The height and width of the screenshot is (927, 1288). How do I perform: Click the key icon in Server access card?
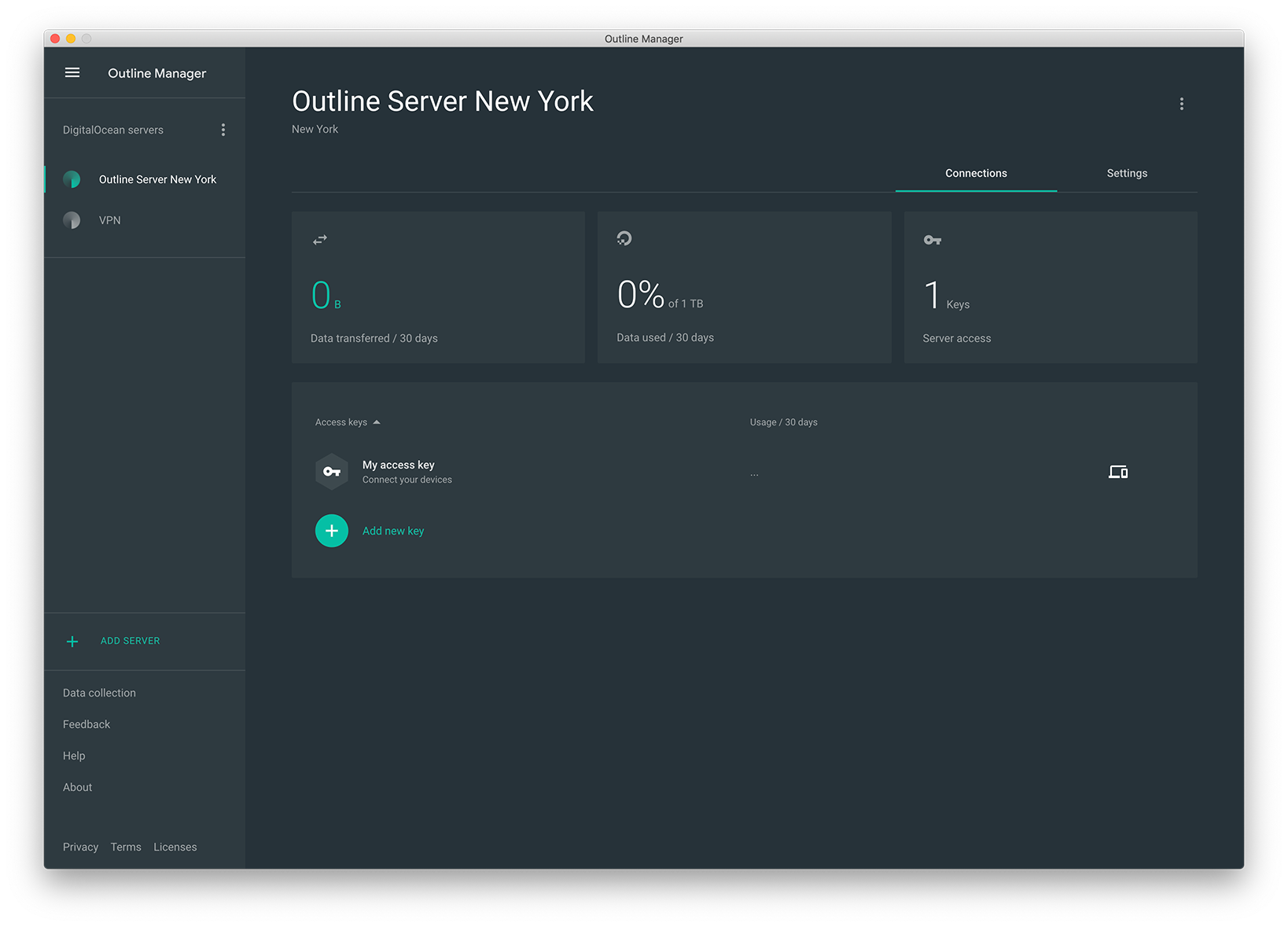933,240
